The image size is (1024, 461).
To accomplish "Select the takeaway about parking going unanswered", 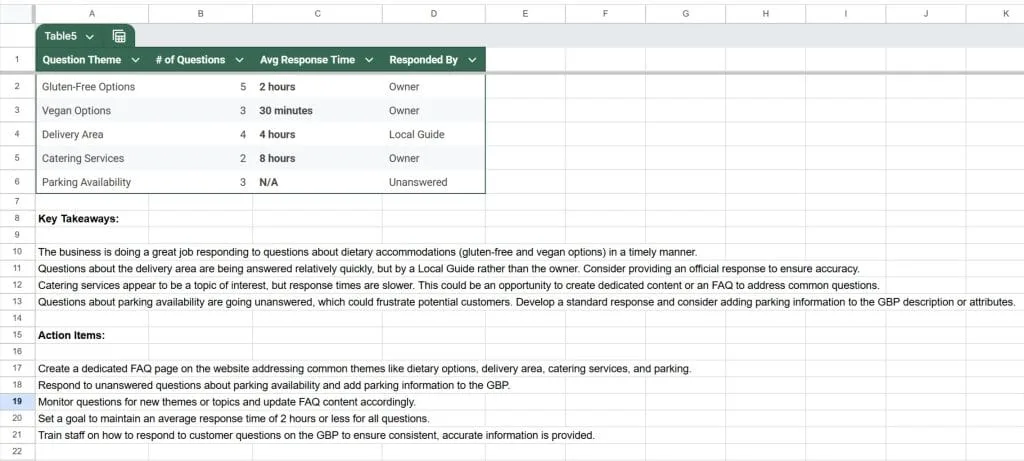I will tap(526, 302).
